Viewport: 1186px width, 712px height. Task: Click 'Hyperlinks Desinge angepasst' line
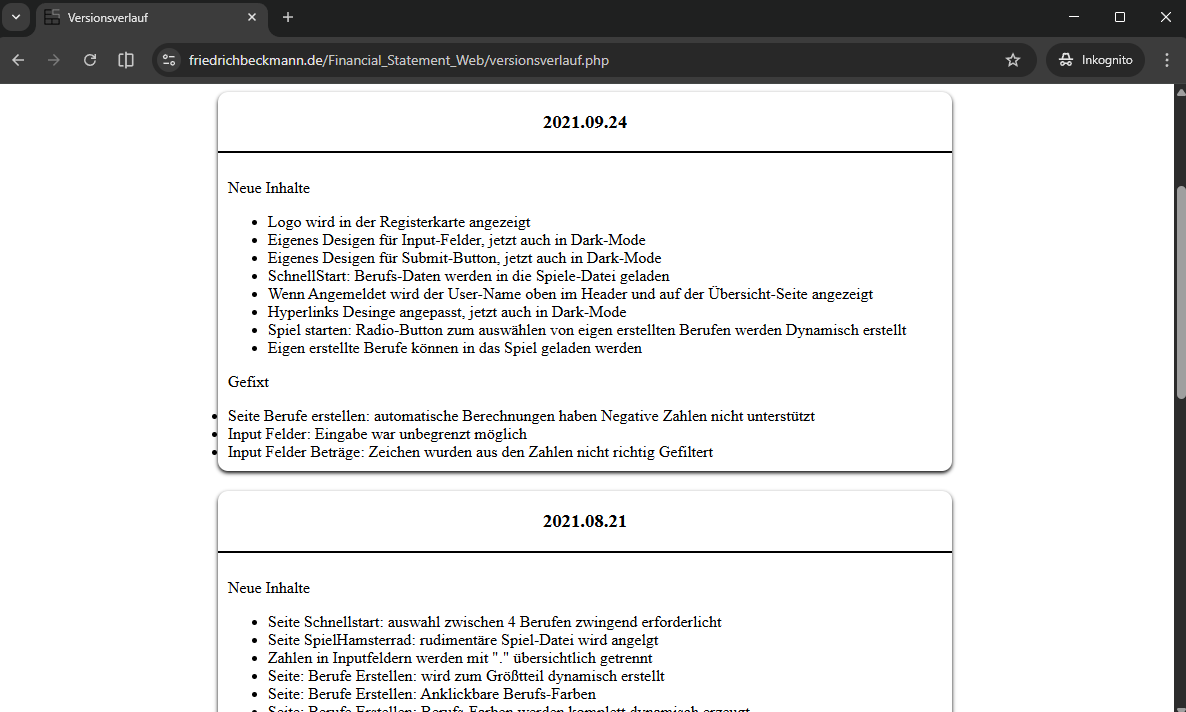(446, 312)
